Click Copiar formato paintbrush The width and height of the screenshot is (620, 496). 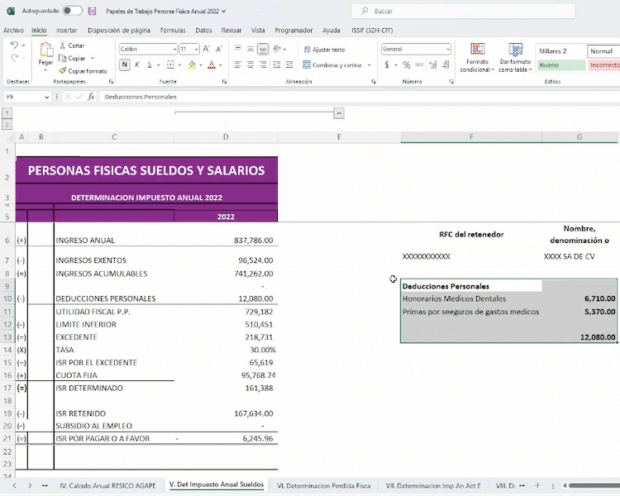coord(83,71)
